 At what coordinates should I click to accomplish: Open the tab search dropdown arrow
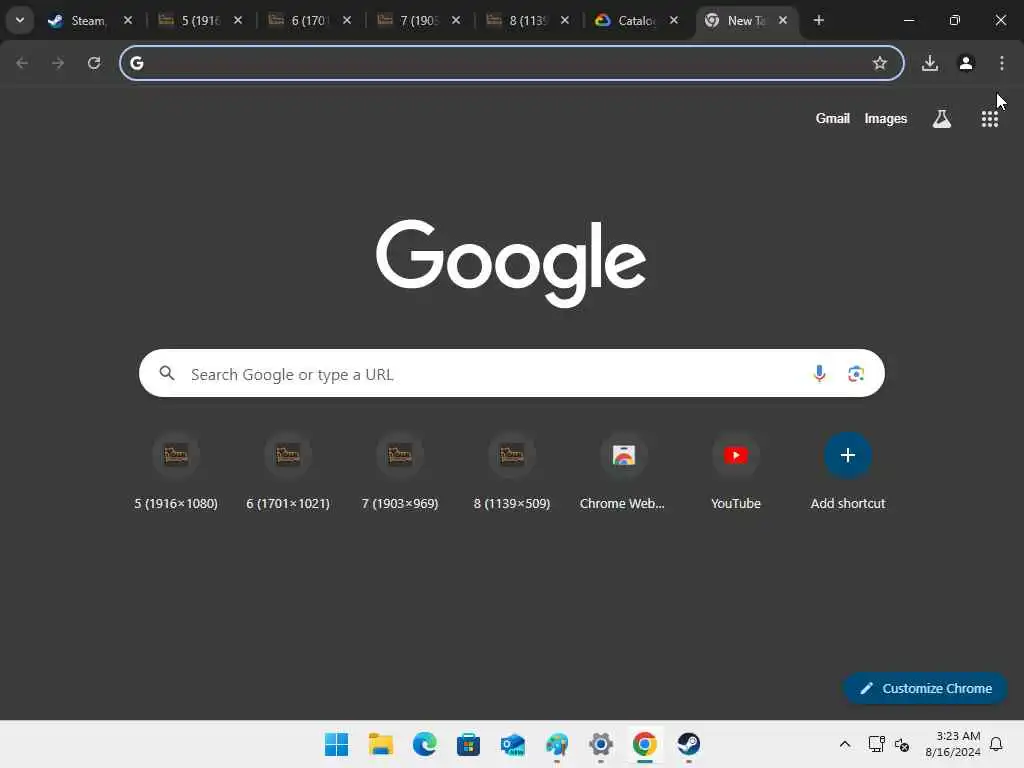[20, 20]
